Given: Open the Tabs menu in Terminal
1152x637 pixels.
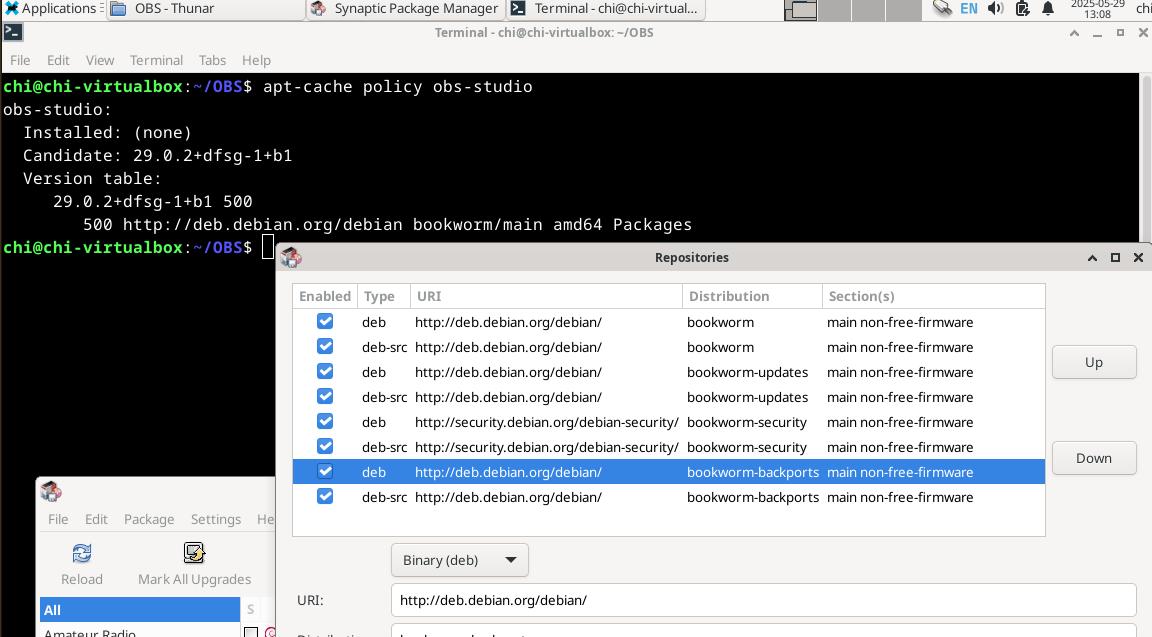Looking at the screenshot, I should 212,60.
